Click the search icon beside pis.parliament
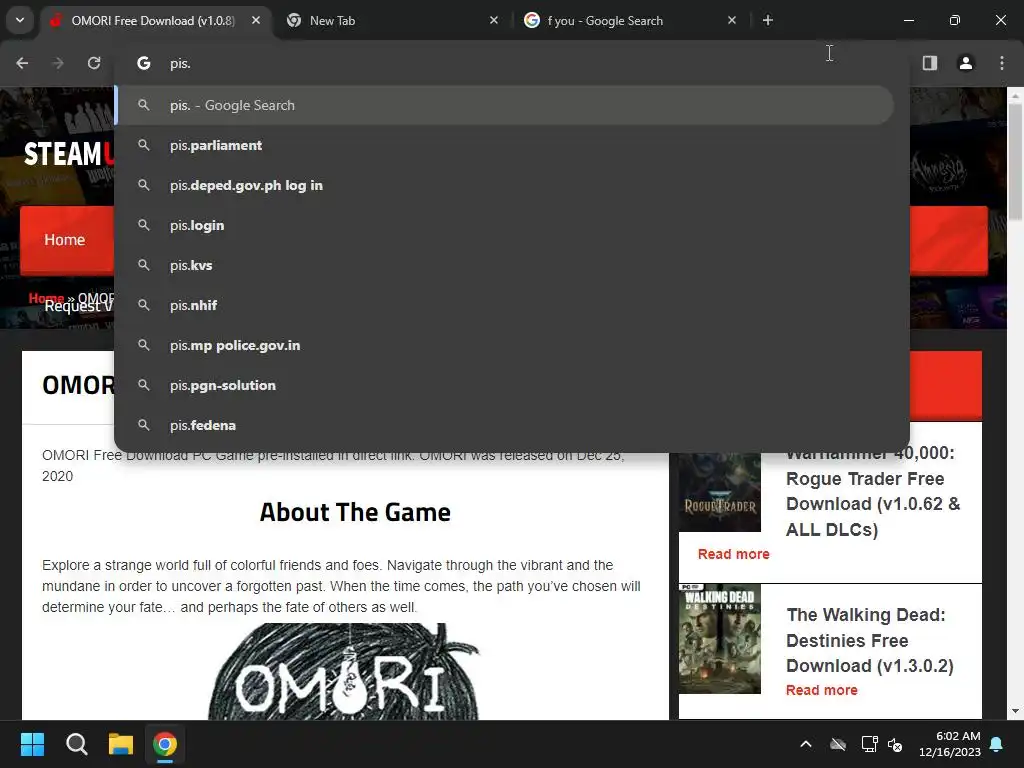Viewport: 1024px width, 768px height. tap(144, 145)
